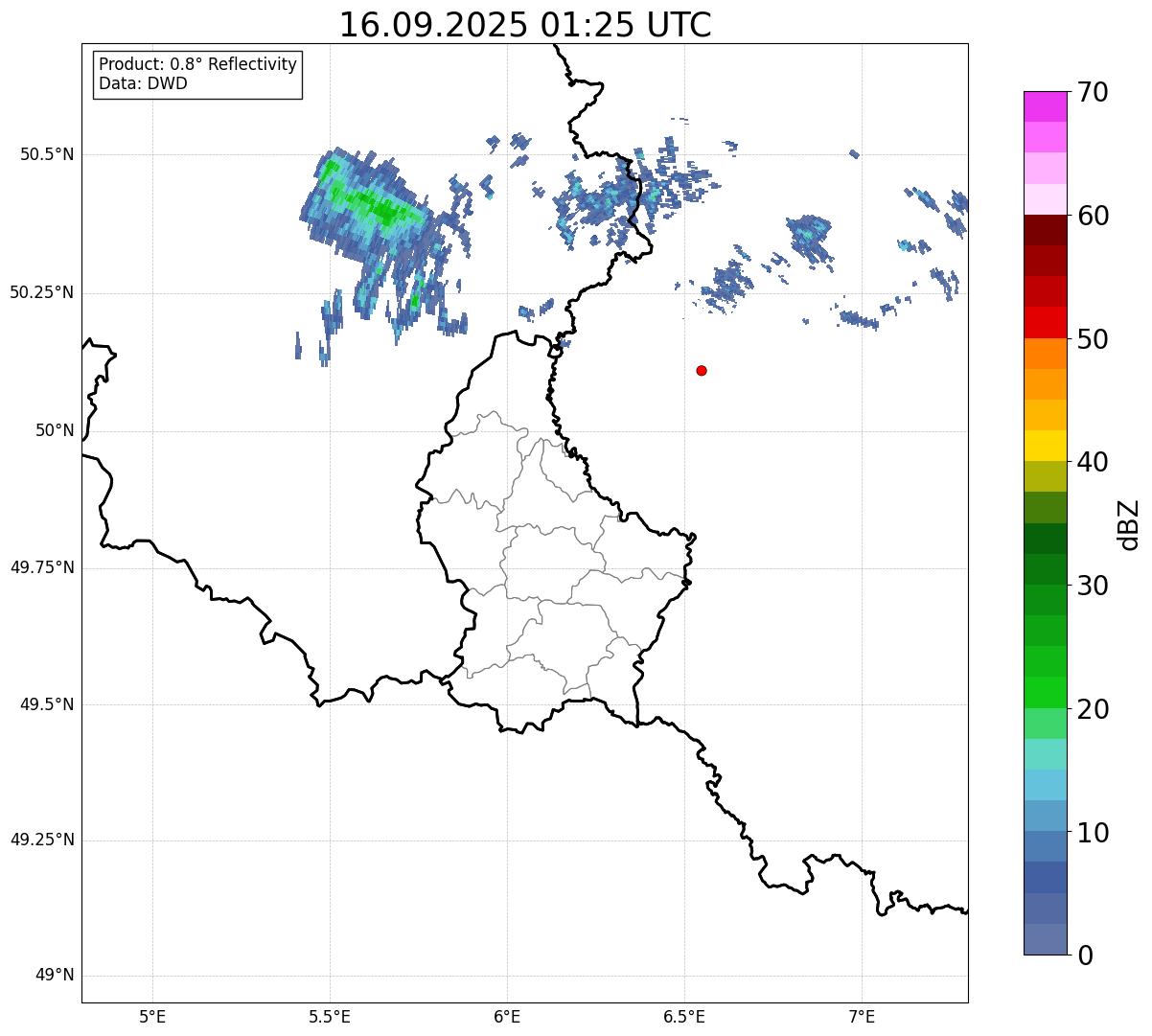Click the orange swatch just below 50 dBZ
This screenshot has height=1036, width=1152.
(1045, 354)
